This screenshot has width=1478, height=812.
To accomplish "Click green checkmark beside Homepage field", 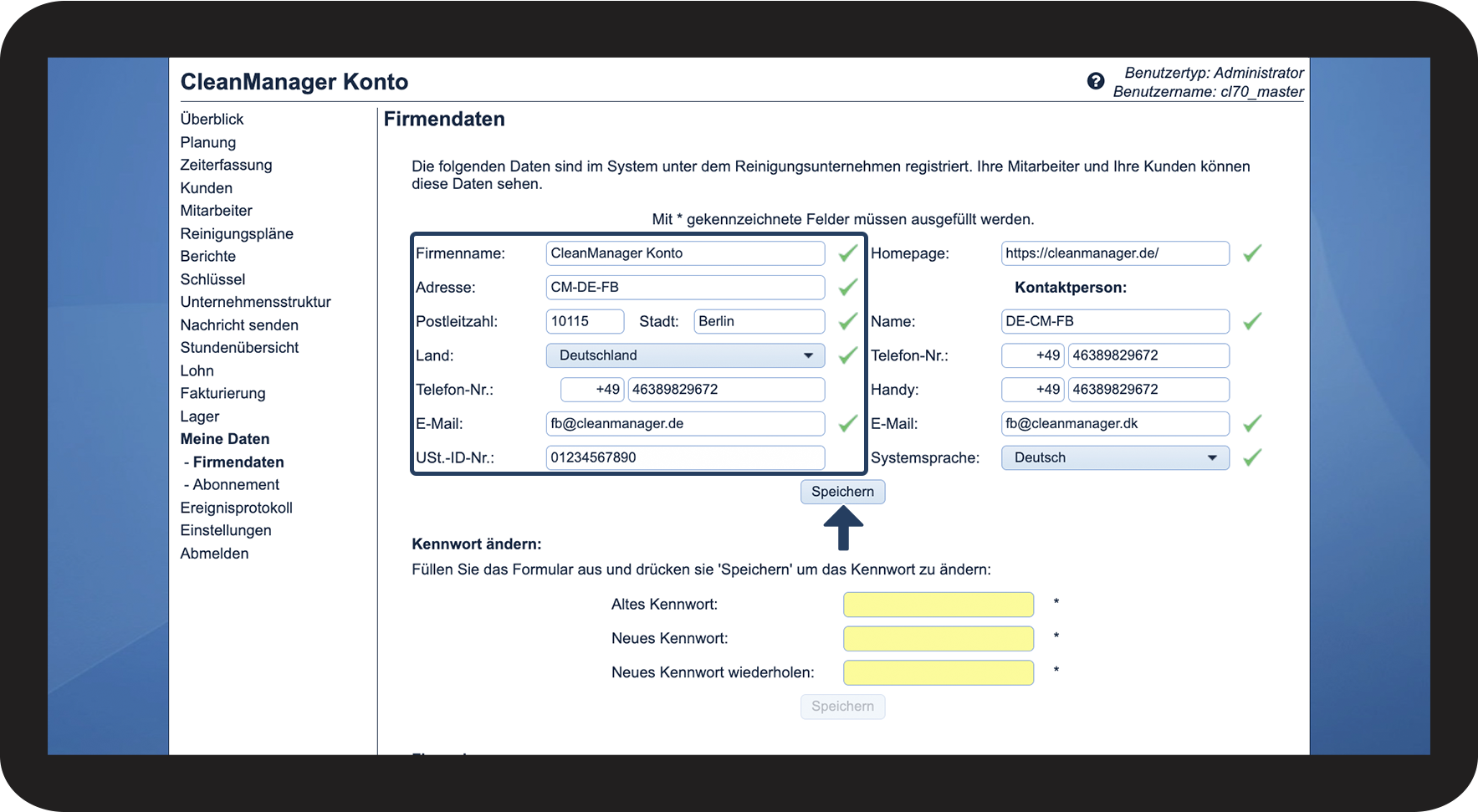I will pyautogui.click(x=1251, y=253).
